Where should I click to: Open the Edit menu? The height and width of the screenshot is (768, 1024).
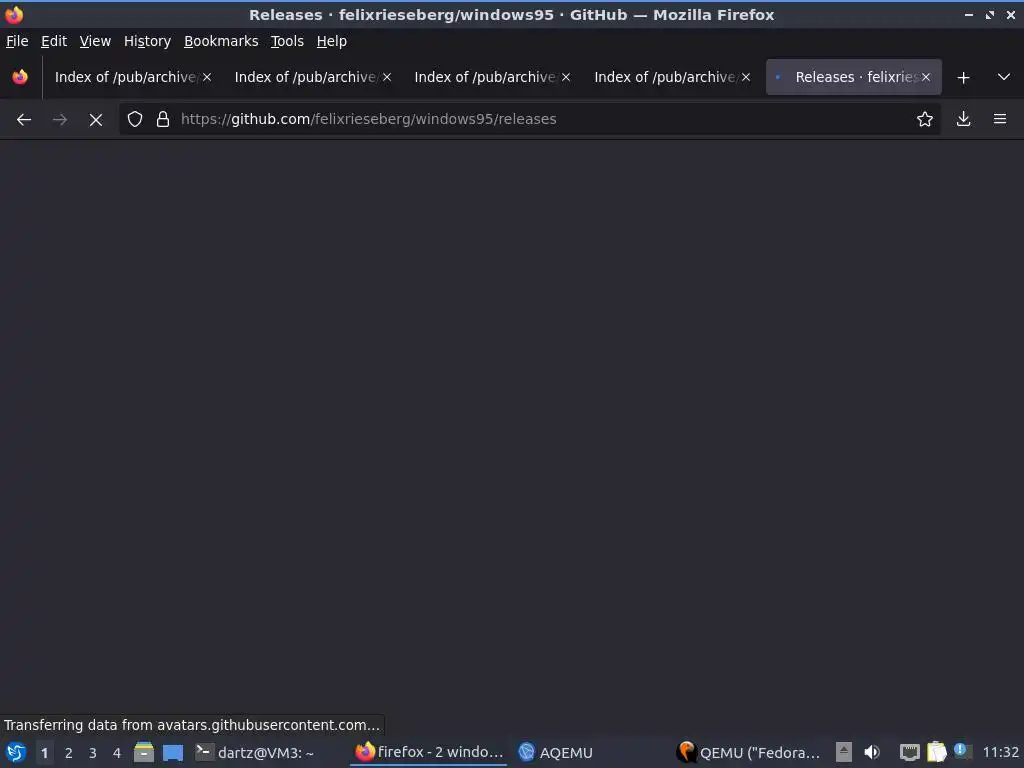coord(54,41)
